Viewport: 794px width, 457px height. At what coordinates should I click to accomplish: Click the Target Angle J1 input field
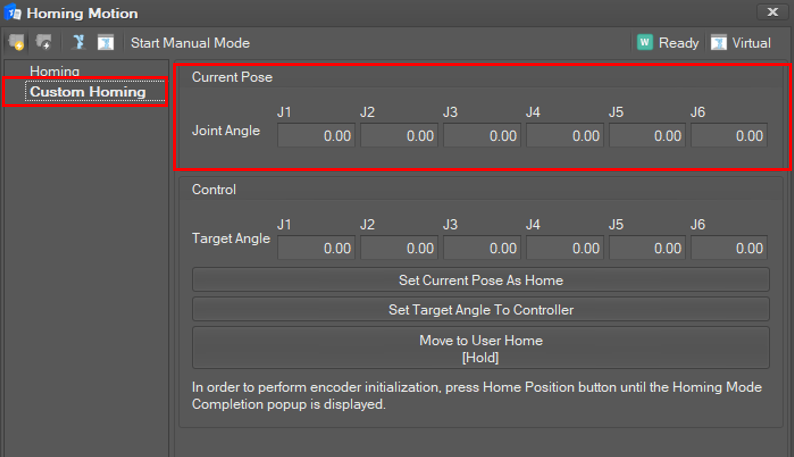coord(316,248)
